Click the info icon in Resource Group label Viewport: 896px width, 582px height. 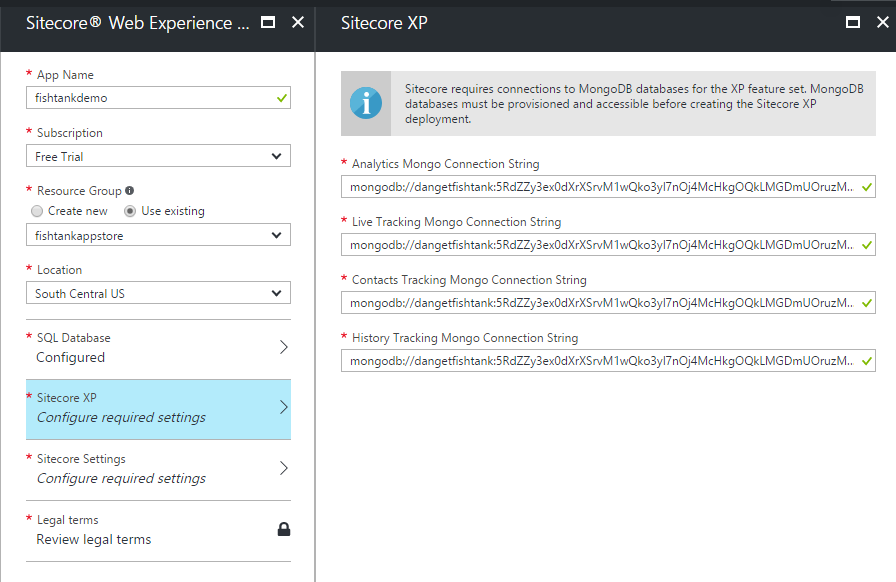(130, 190)
